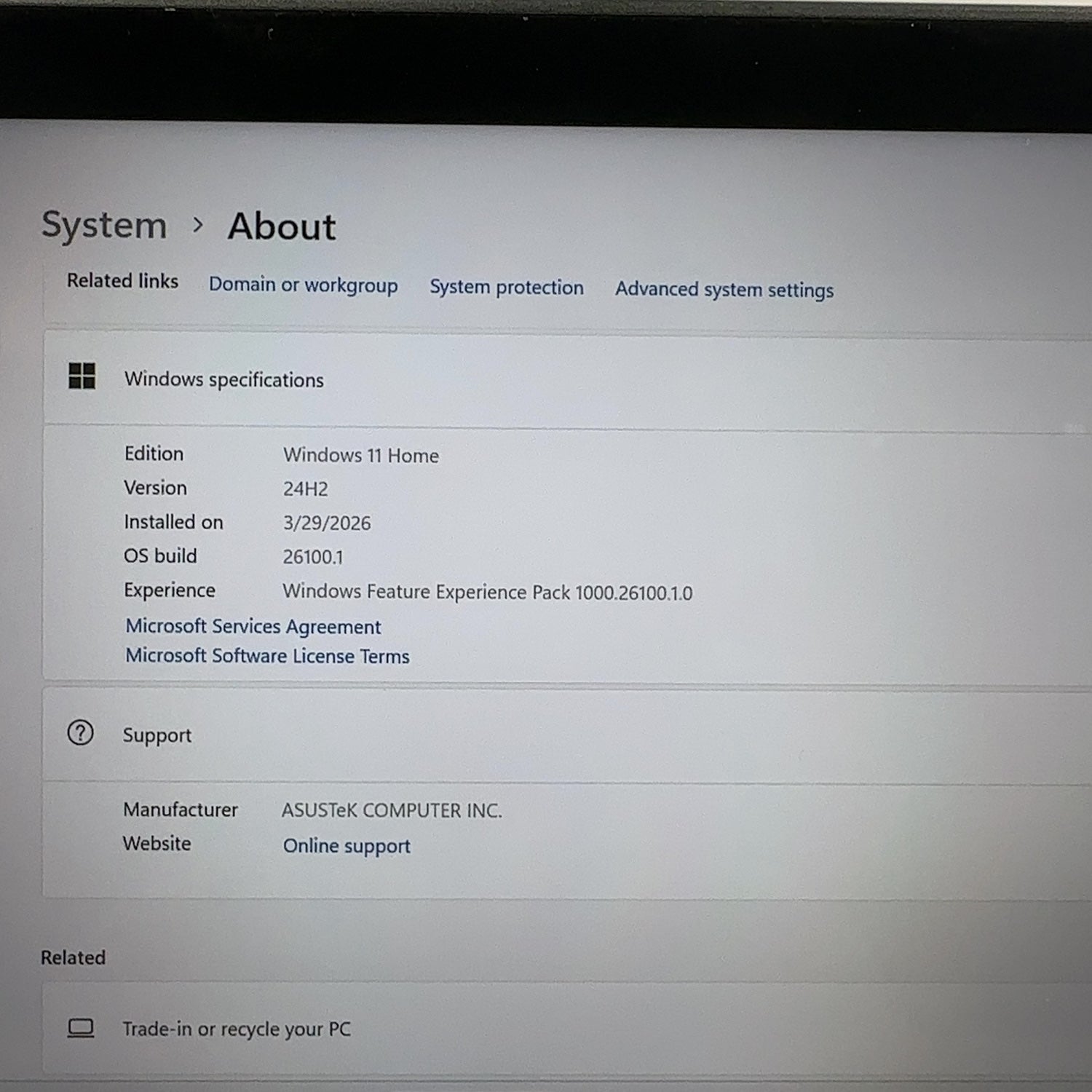1092x1092 pixels.
Task: Click the laptop icon for Trade-in or recycle
Action: coord(81,1028)
